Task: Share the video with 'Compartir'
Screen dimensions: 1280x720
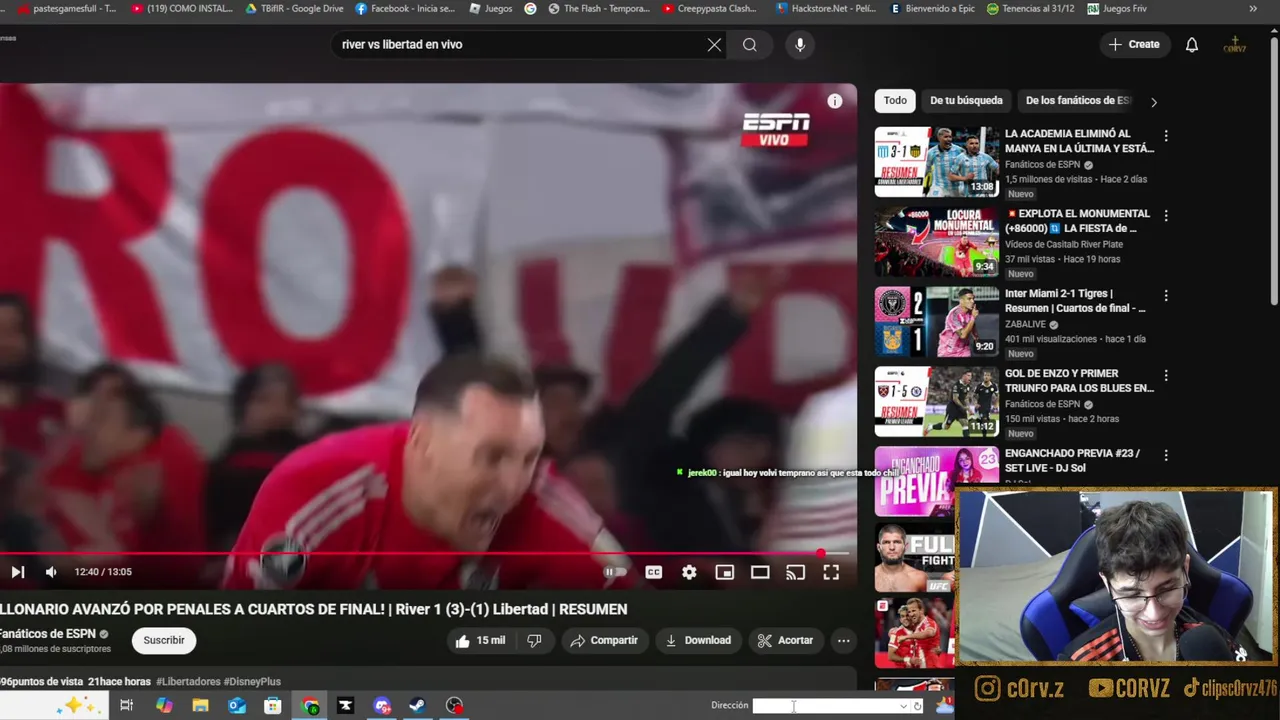Action: [604, 640]
